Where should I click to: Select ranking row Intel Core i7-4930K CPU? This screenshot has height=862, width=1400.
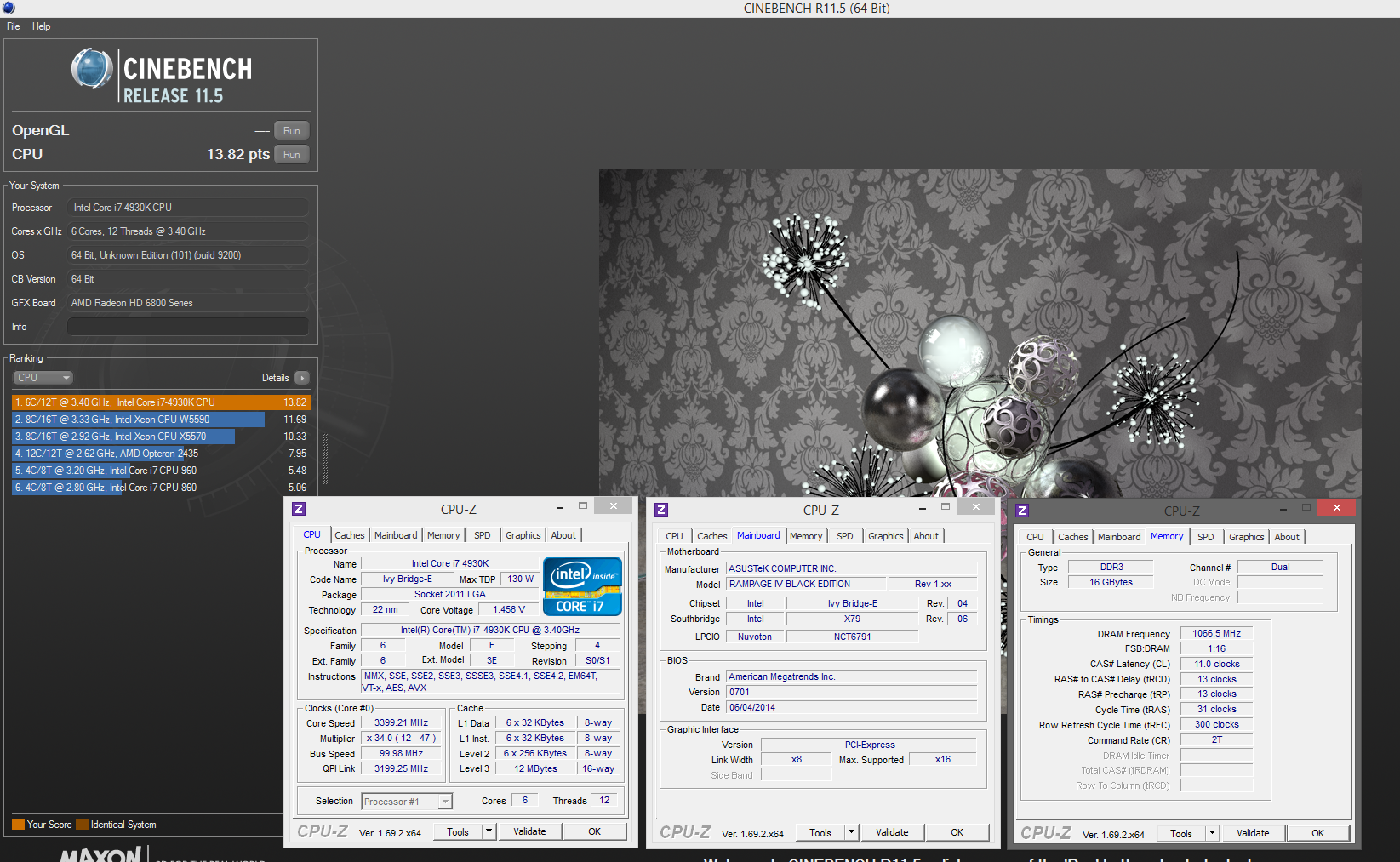click(x=161, y=402)
